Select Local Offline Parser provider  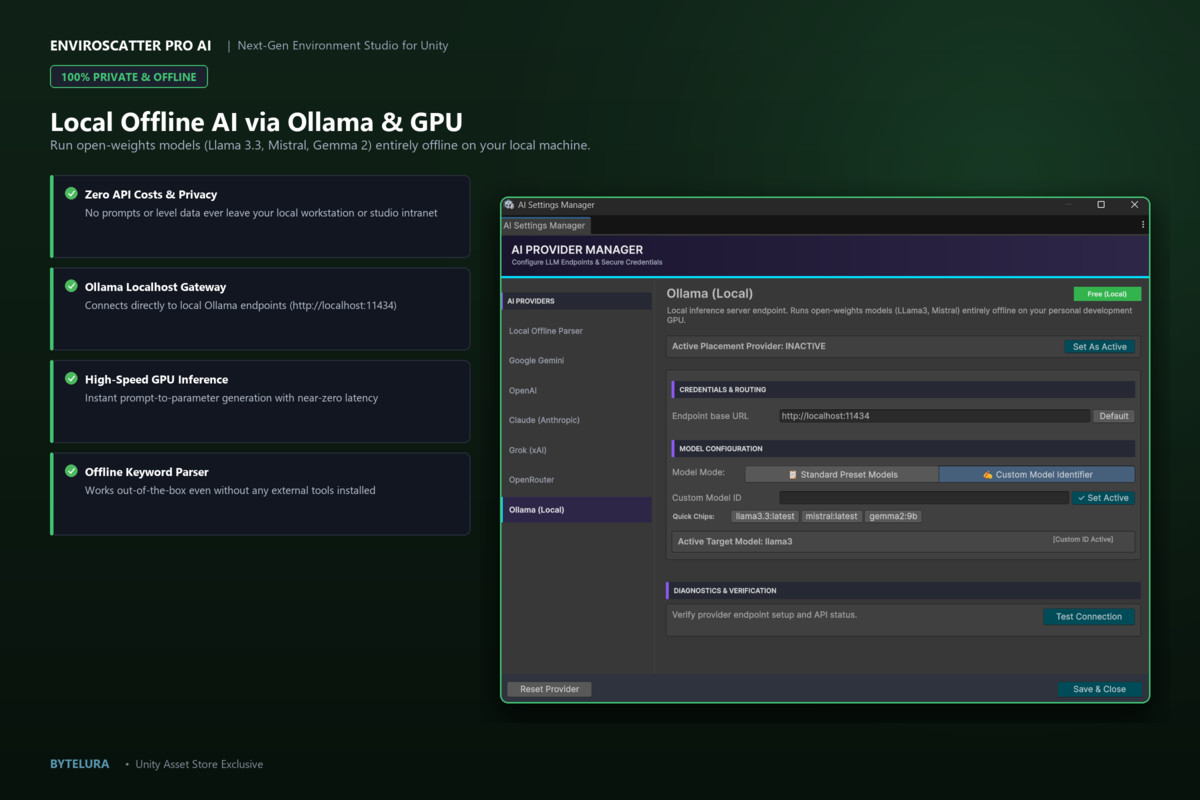pos(577,331)
